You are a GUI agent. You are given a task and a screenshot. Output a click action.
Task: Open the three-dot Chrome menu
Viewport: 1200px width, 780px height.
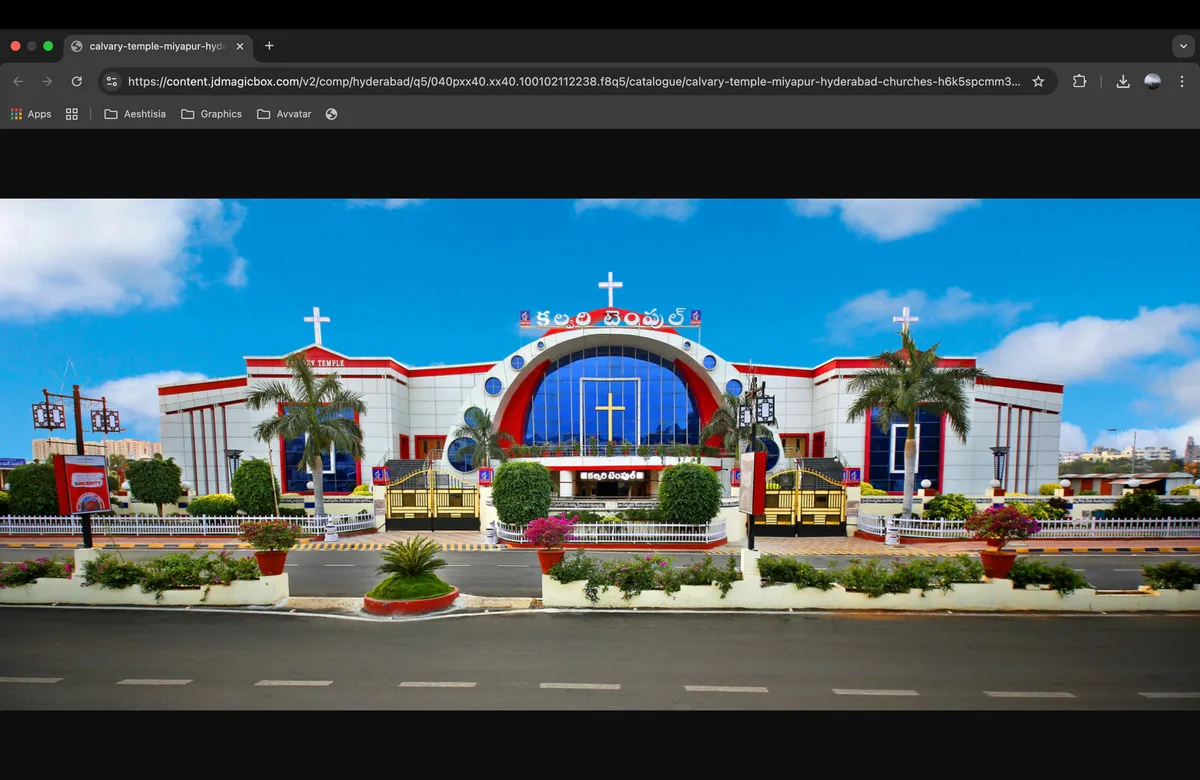point(1184,82)
